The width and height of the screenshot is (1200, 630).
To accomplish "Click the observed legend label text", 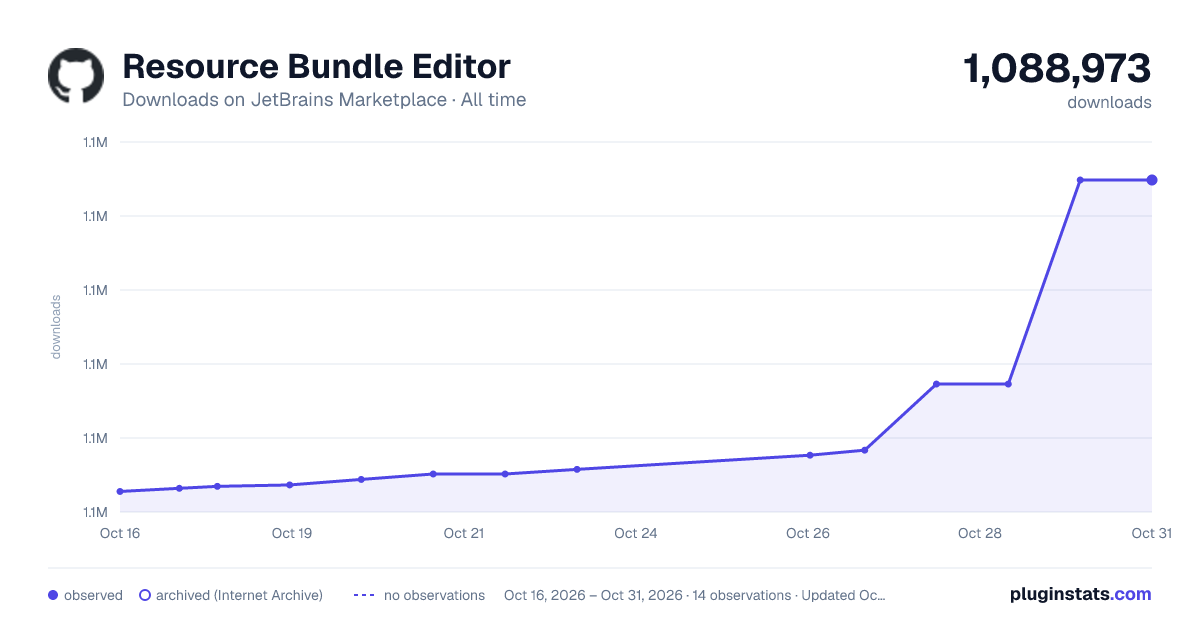I will pyautogui.click(x=93, y=595).
